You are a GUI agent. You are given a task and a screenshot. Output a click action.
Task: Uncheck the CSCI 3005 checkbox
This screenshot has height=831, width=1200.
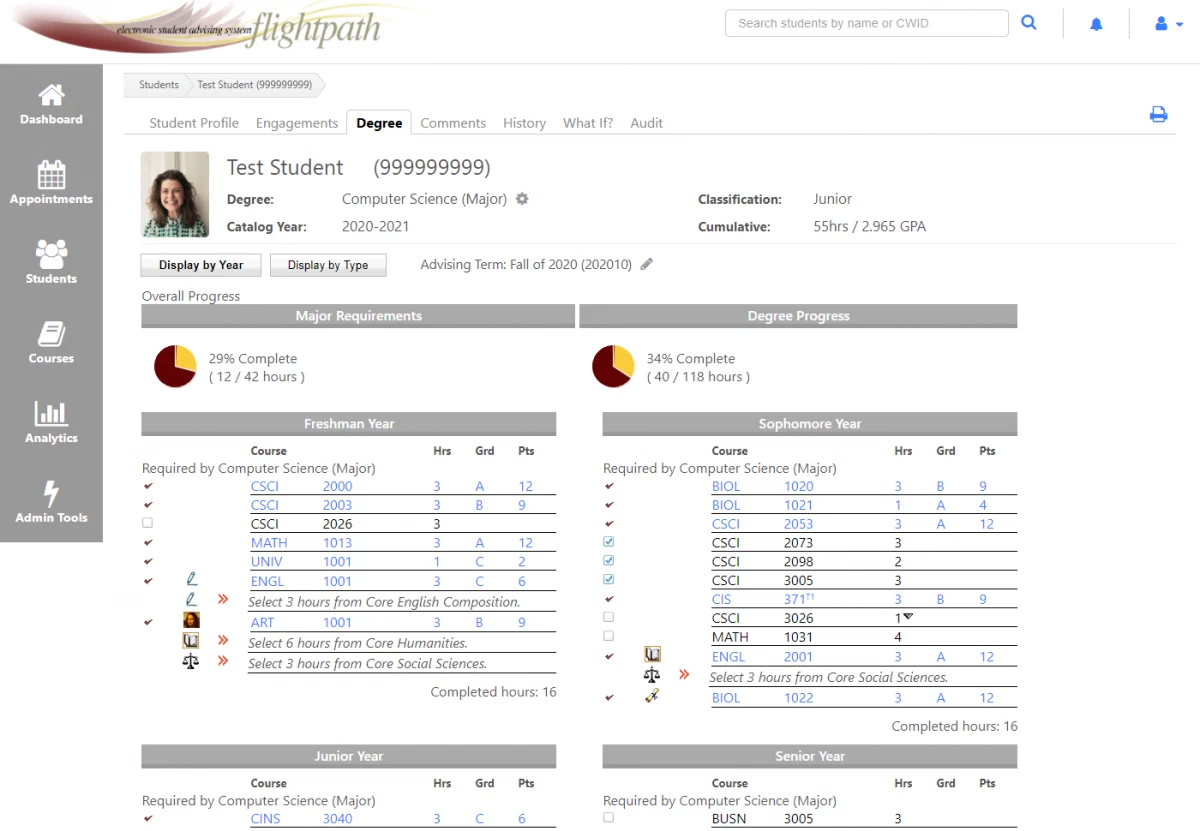pyautogui.click(x=609, y=580)
